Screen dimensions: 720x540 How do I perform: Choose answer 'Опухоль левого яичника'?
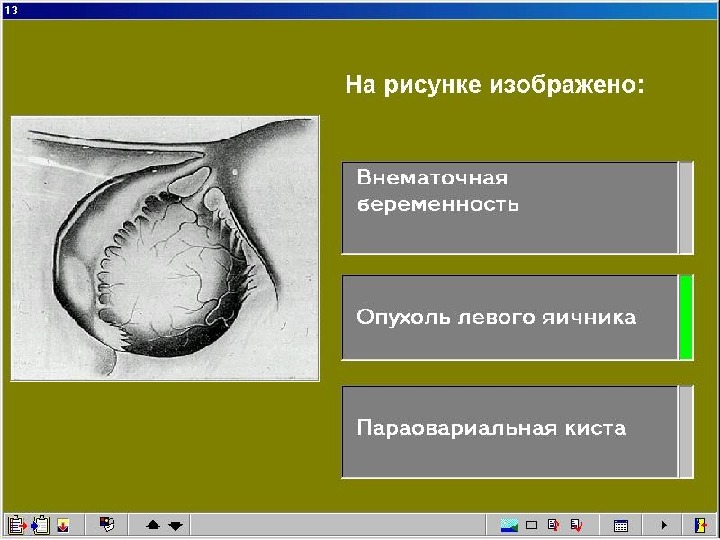[510, 317]
